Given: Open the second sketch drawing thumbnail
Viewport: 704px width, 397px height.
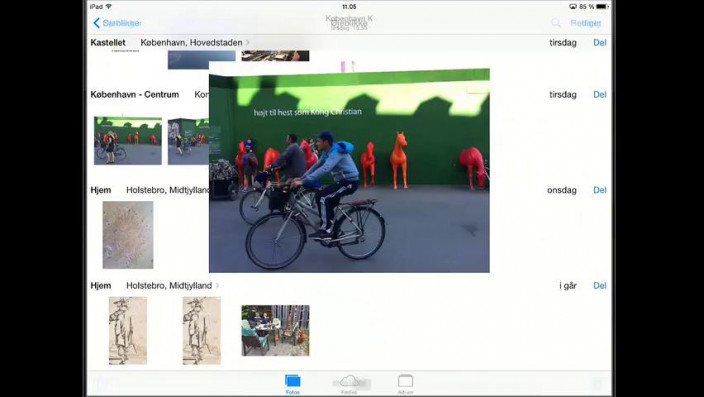Looking at the screenshot, I should tap(202, 331).
